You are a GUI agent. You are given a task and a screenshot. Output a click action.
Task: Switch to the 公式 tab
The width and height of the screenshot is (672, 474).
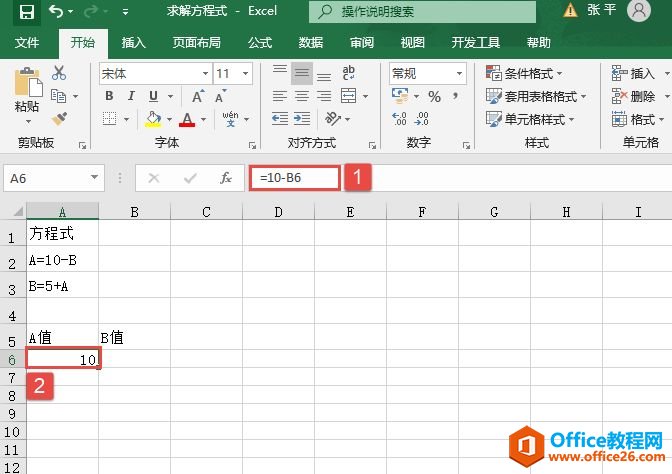coord(260,42)
